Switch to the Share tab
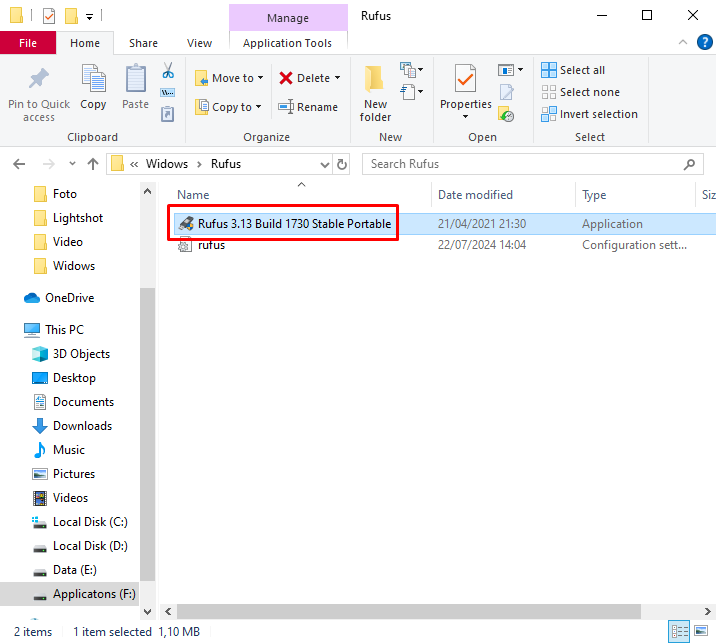Viewport: 716px width, 643px height. click(143, 43)
